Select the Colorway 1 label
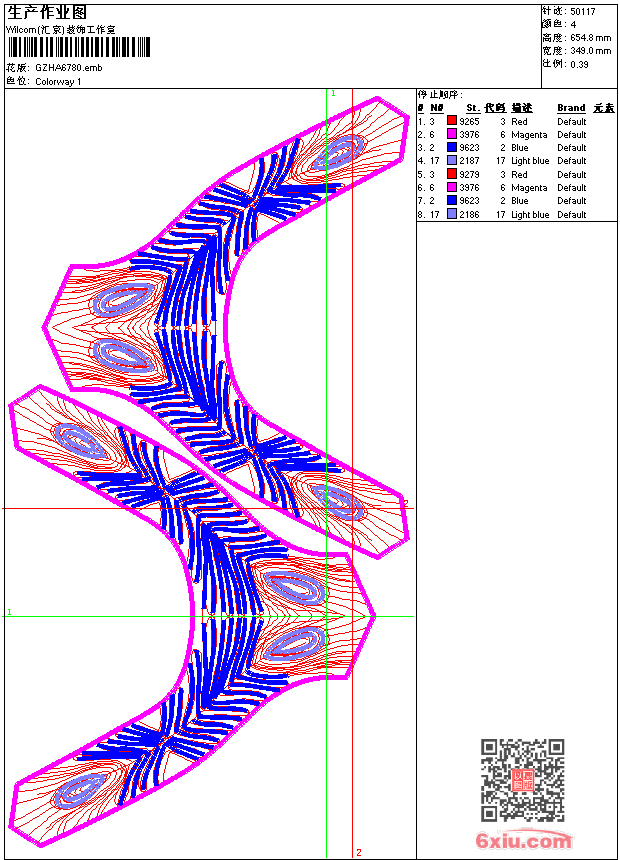This screenshot has width=620, height=860. (x=58, y=82)
